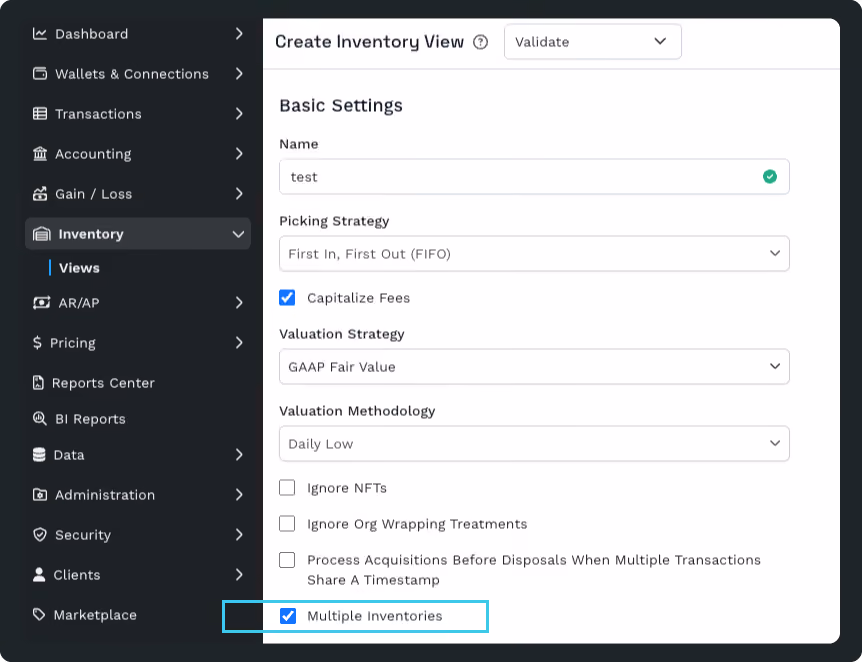Click the Clients person icon
This screenshot has height=662, width=862.
[x=39, y=575]
